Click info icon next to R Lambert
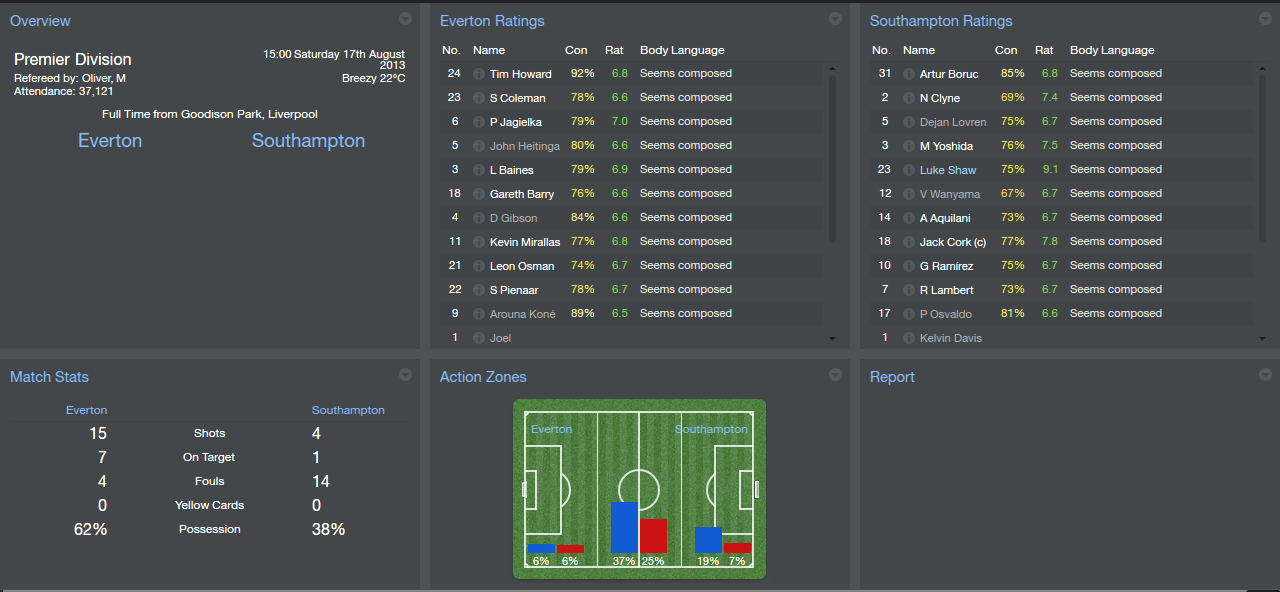This screenshot has height=592, width=1280. click(x=908, y=290)
